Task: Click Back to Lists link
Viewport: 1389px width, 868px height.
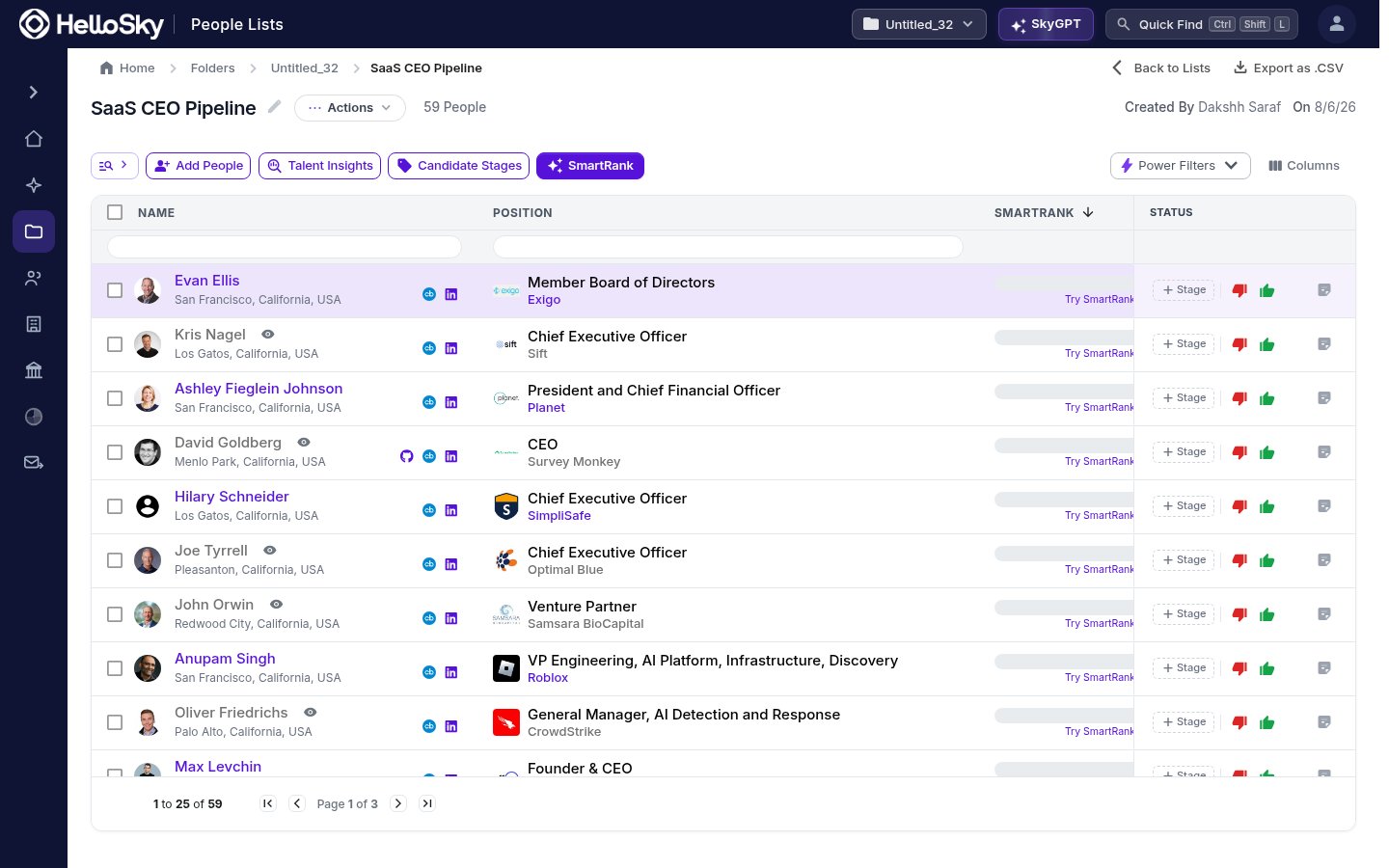Action: click(x=1161, y=68)
